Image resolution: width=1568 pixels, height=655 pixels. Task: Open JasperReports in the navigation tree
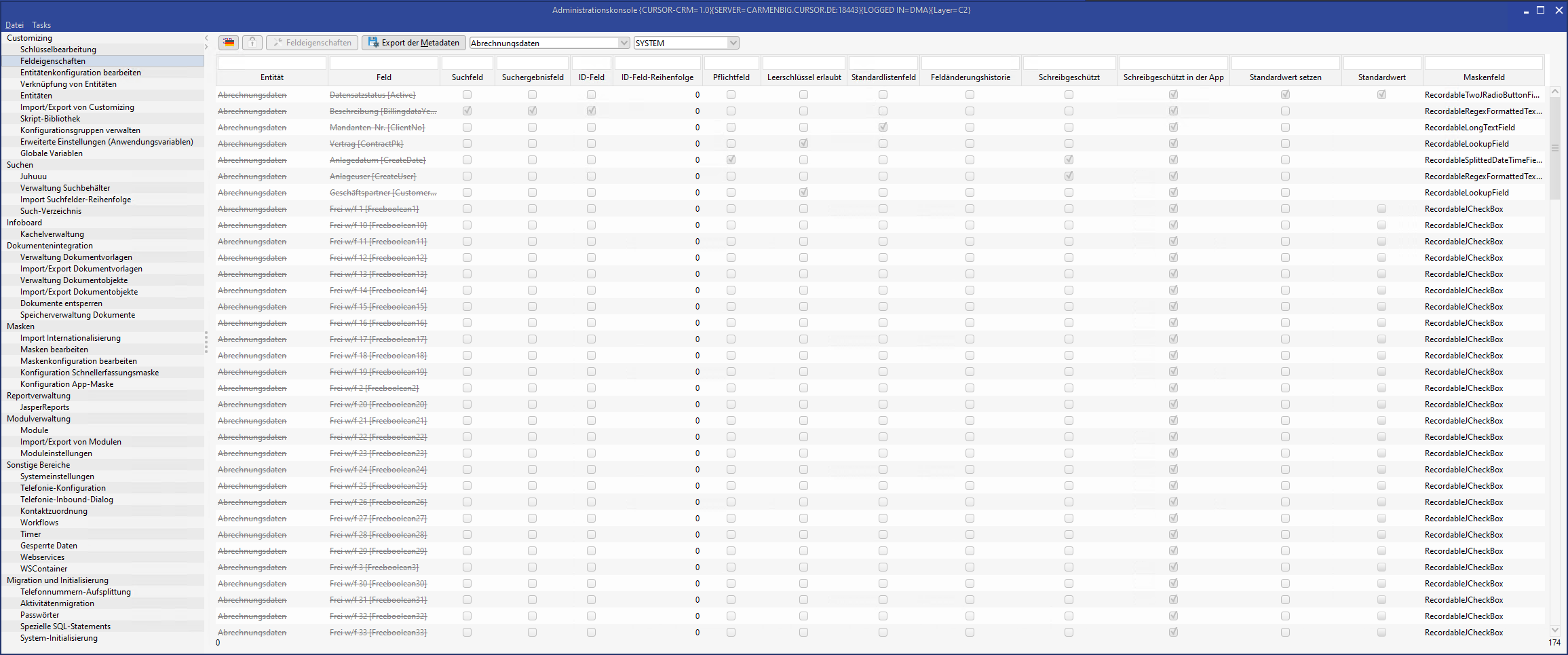(45, 407)
